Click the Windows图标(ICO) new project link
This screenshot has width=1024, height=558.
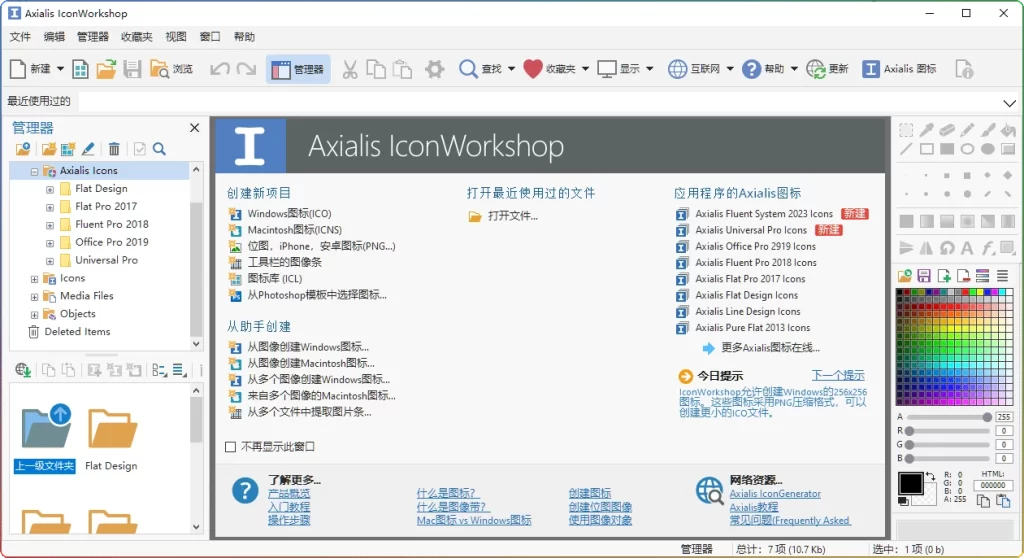click(x=289, y=214)
